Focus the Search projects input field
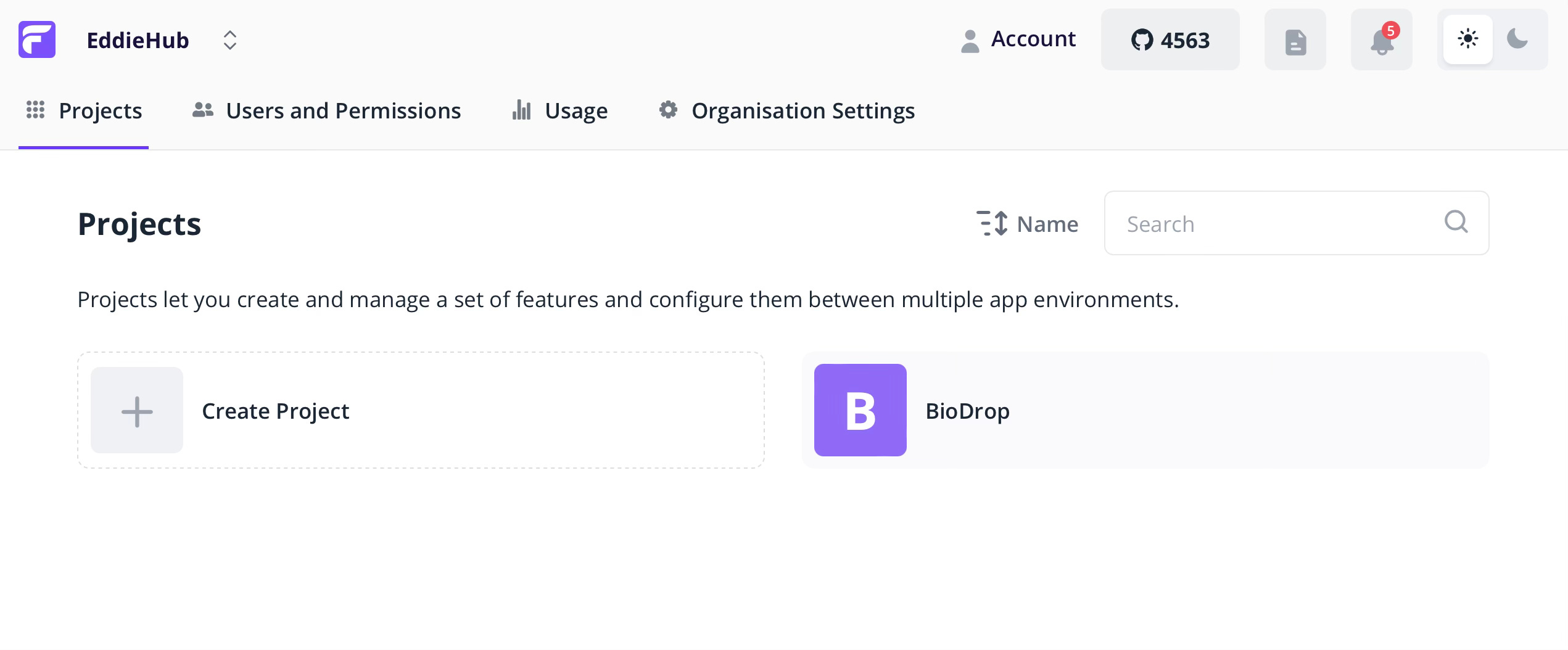The image size is (1568, 650). [1297, 223]
